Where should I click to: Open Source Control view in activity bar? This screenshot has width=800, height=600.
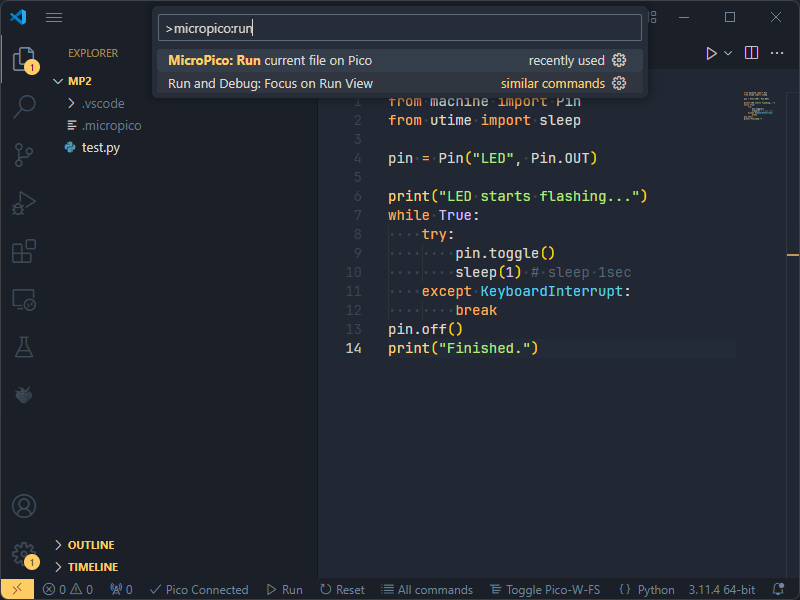(24, 154)
